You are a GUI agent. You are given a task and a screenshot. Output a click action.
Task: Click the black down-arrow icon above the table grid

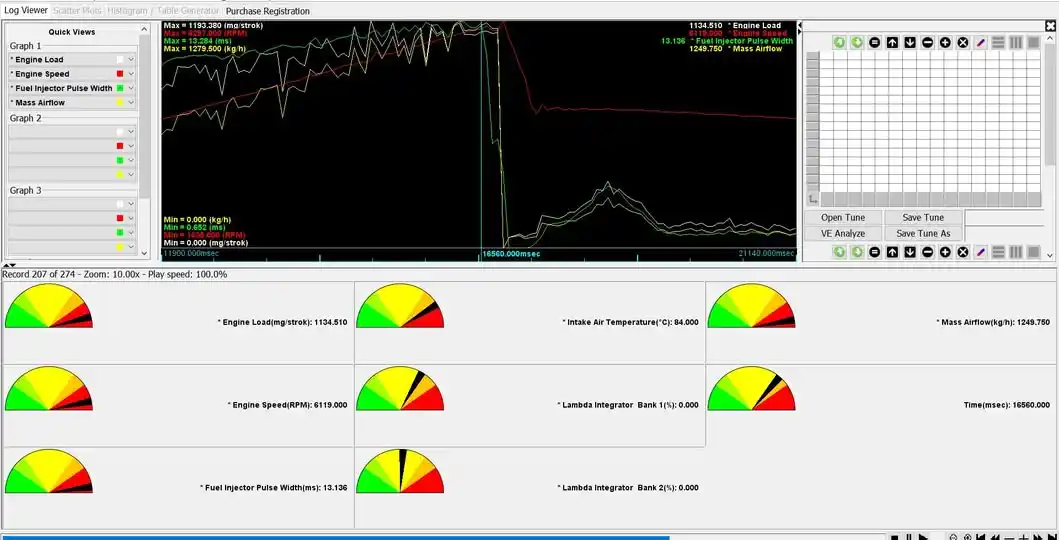[x=910, y=43]
